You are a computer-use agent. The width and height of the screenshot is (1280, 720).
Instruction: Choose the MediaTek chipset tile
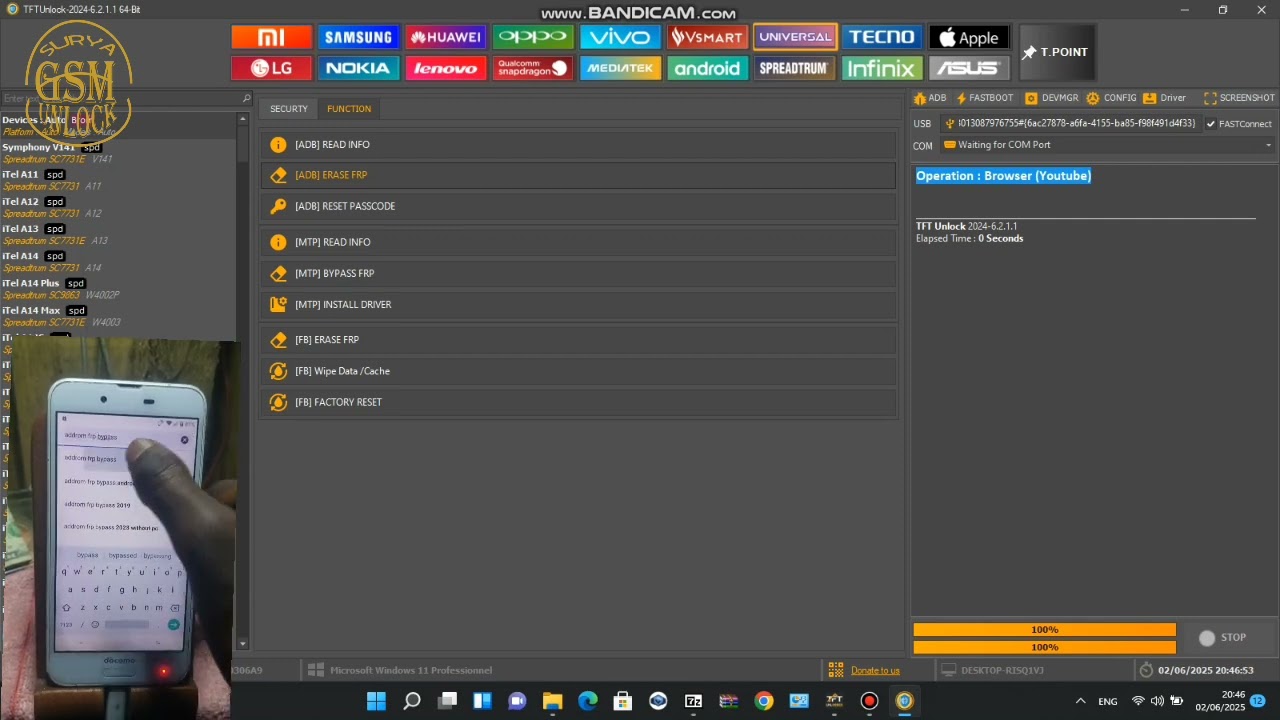(x=620, y=68)
